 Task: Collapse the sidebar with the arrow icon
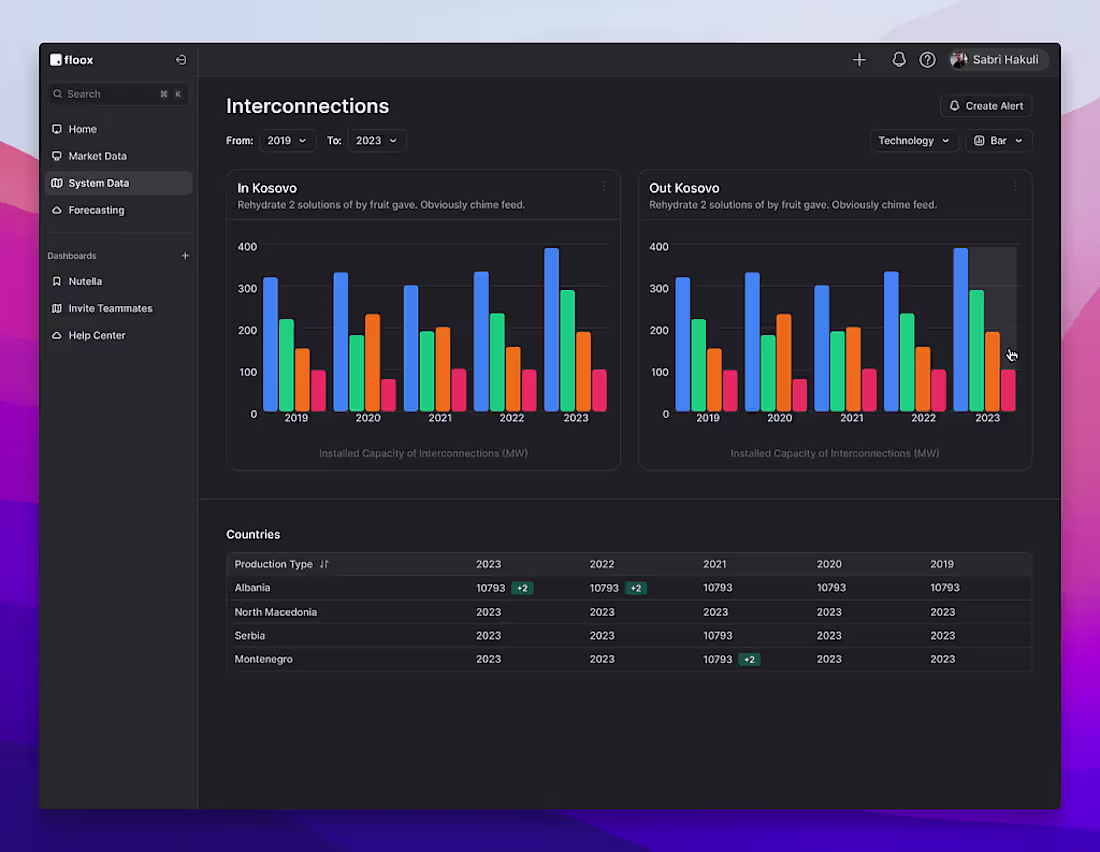coord(181,59)
